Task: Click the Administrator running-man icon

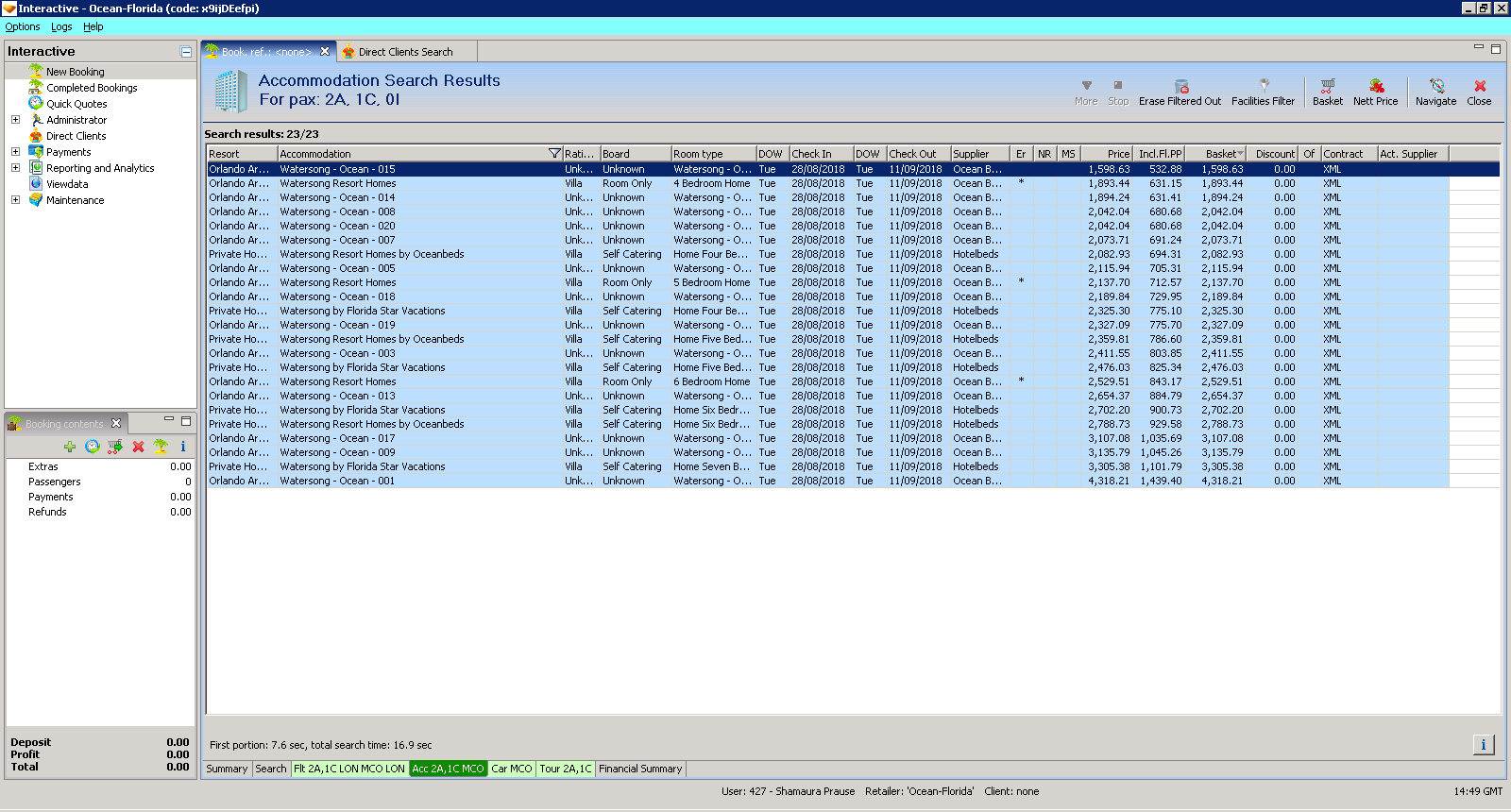Action: click(36, 119)
